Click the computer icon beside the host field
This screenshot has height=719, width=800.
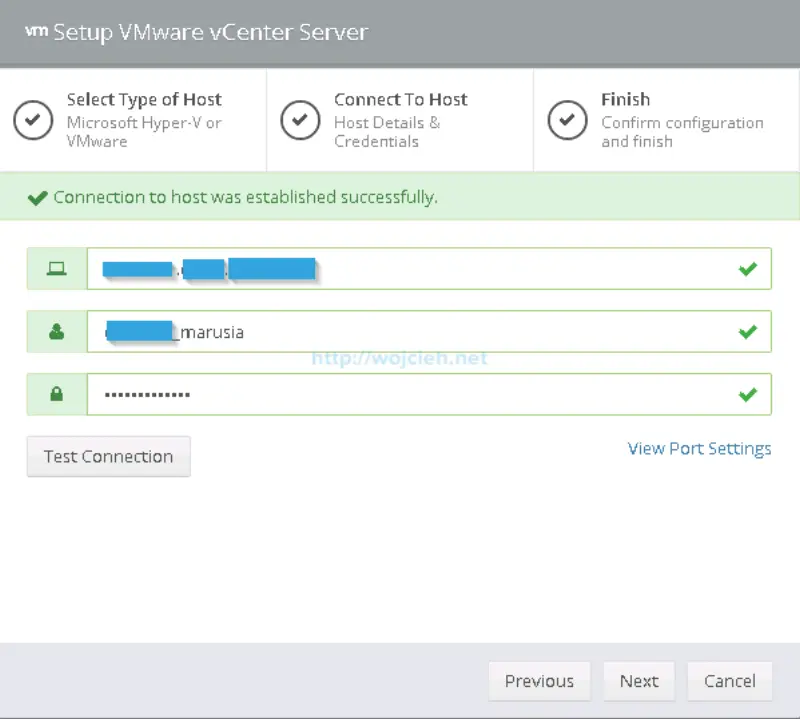point(56,268)
